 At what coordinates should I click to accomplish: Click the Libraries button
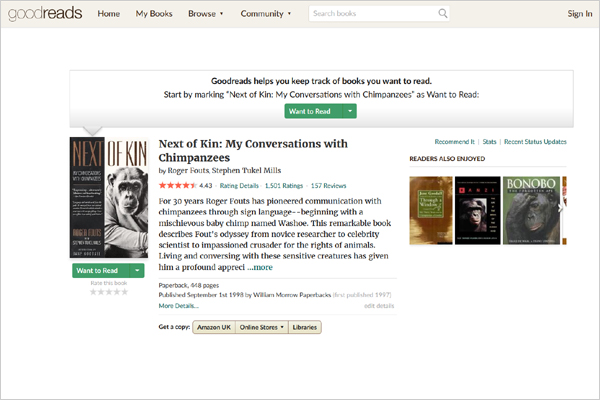click(305, 327)
